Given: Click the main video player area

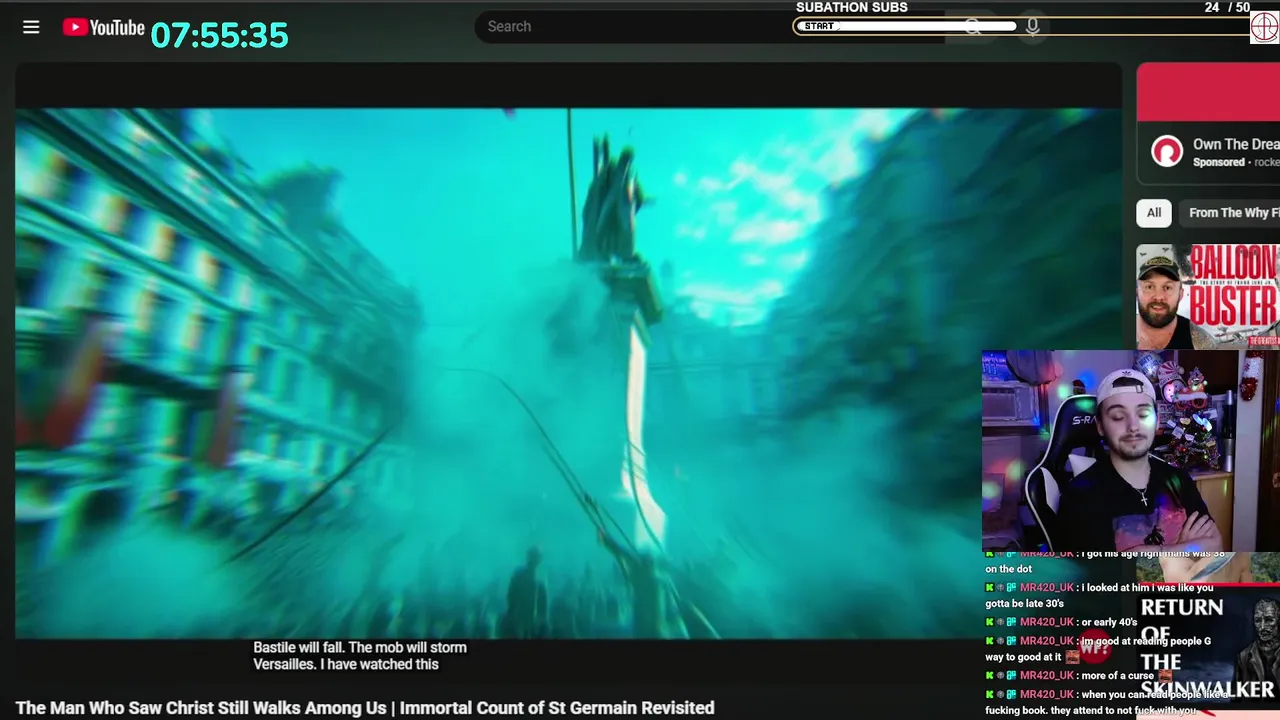Looking at the screenshot, I should click(568, 372).
